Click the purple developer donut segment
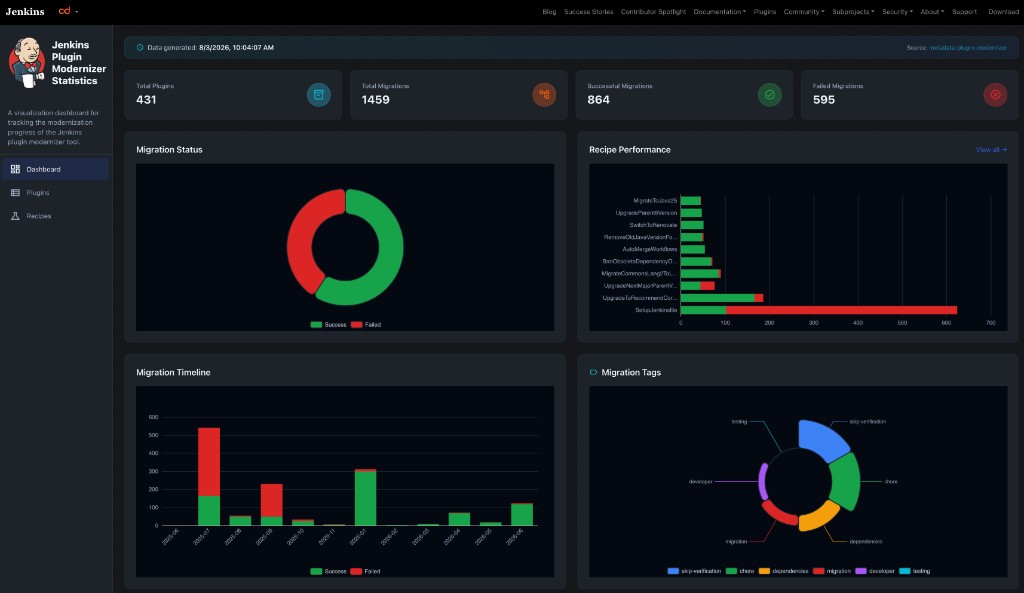Screen dimensions: 1024x593 click(763, 481)
